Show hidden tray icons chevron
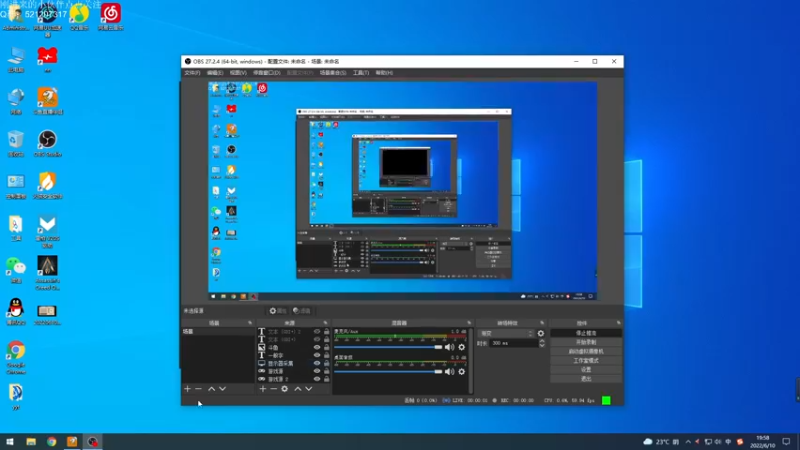This screenshot has width=800, height=450. point(688,442)
